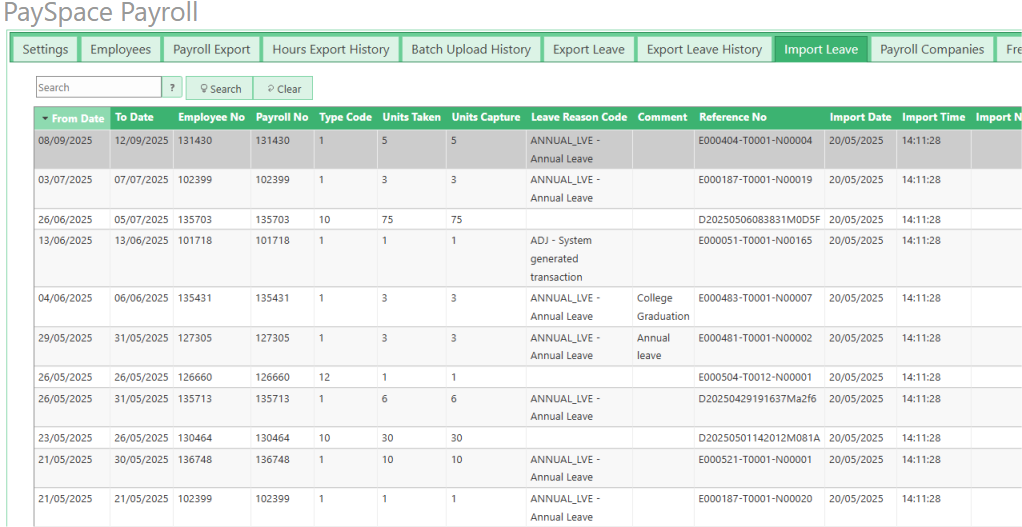
Task: Click the question mark help icon beside search
Action: coord(172,88)
